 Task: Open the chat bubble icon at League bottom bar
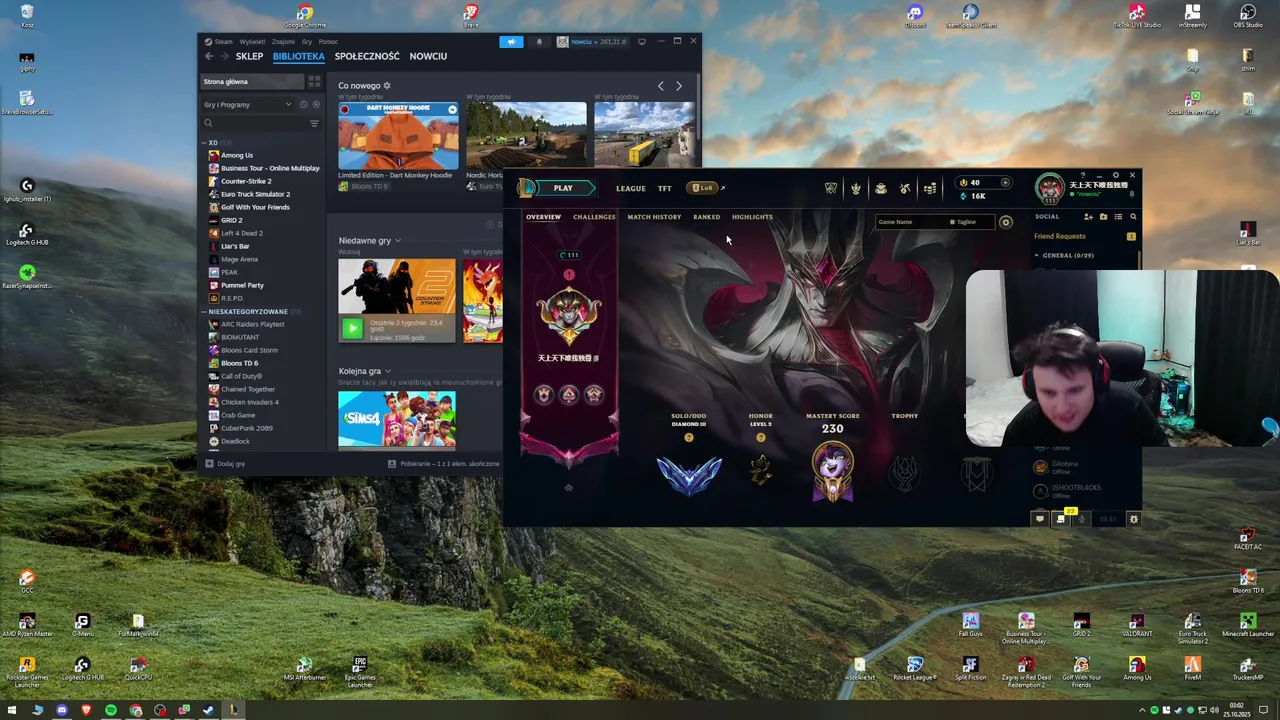[x=1039, y=519]
